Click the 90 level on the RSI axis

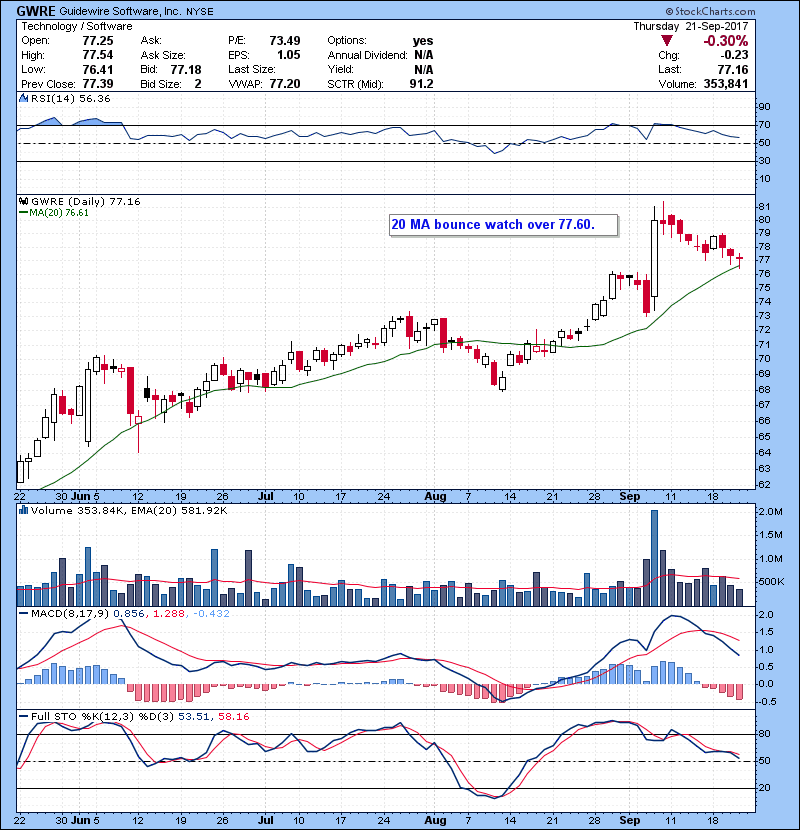tap(764, 106)
